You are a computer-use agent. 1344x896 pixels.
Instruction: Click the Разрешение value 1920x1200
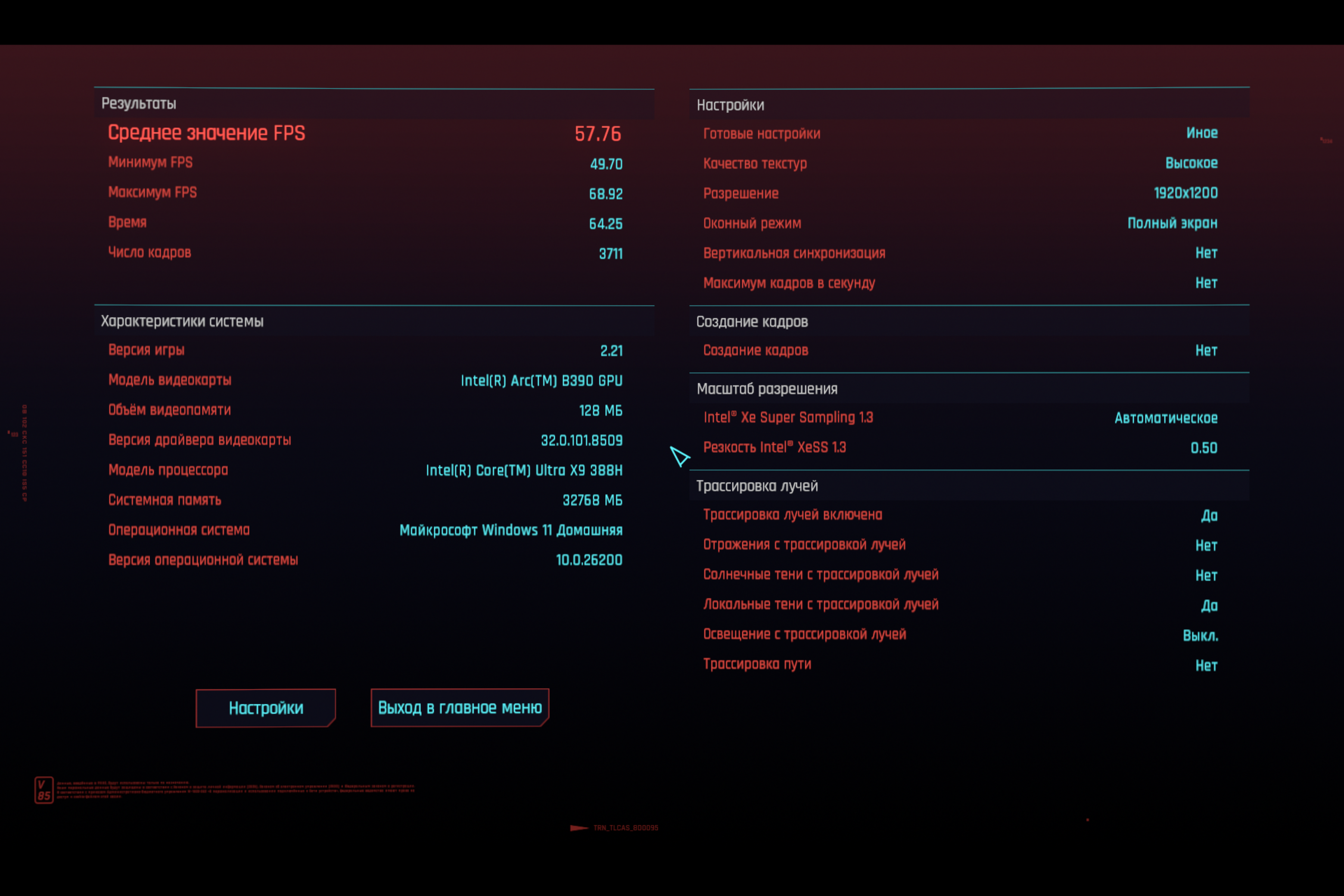click(x=1186, y=193)
